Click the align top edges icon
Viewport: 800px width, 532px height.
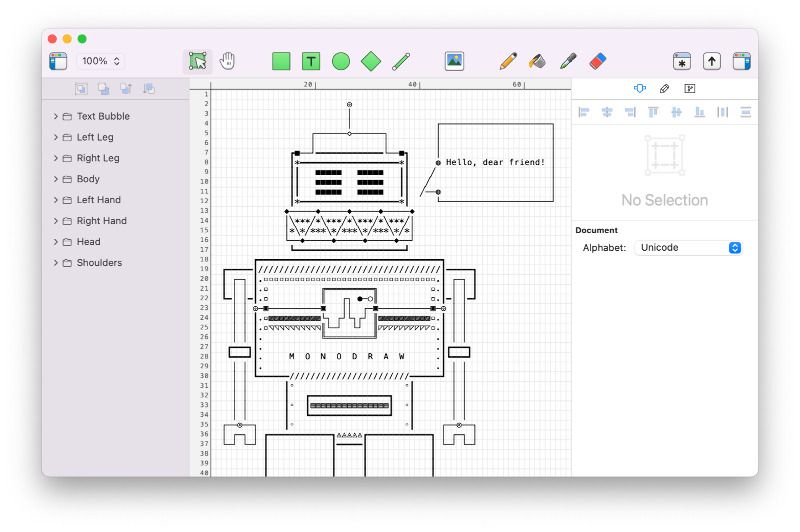[653, 112]
